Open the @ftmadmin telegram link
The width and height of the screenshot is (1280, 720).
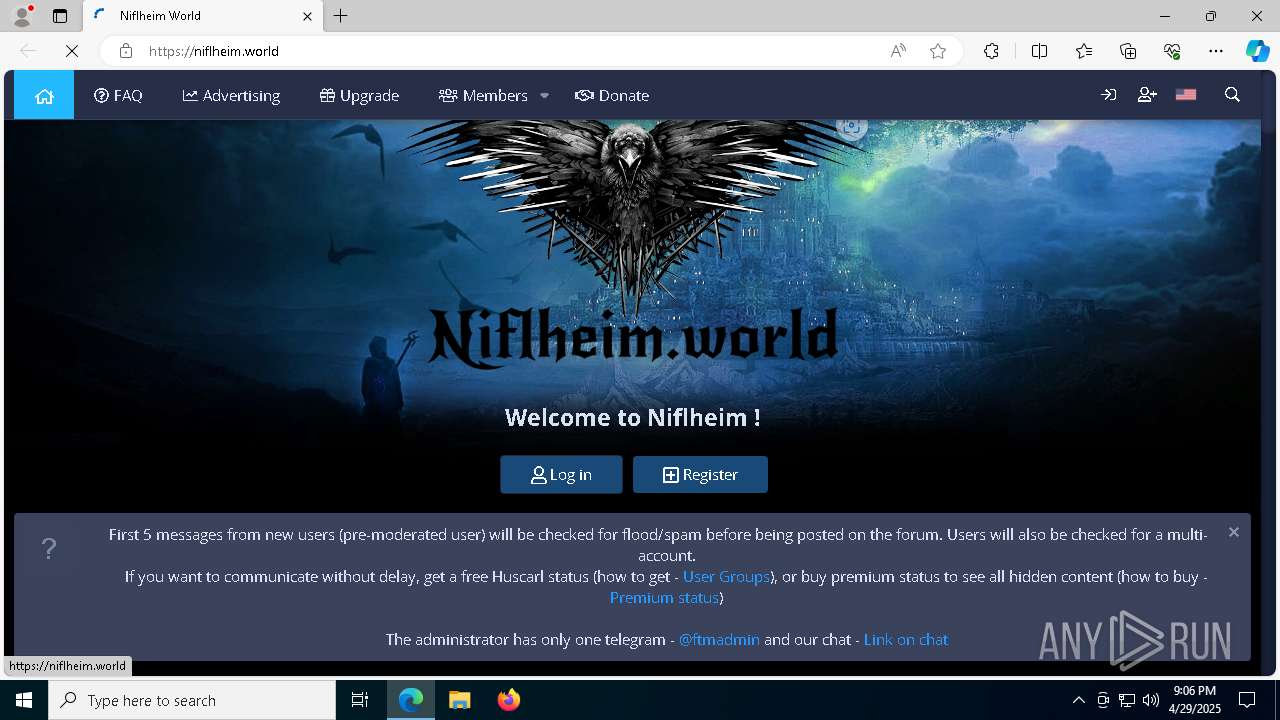click(x=719, y=640)
